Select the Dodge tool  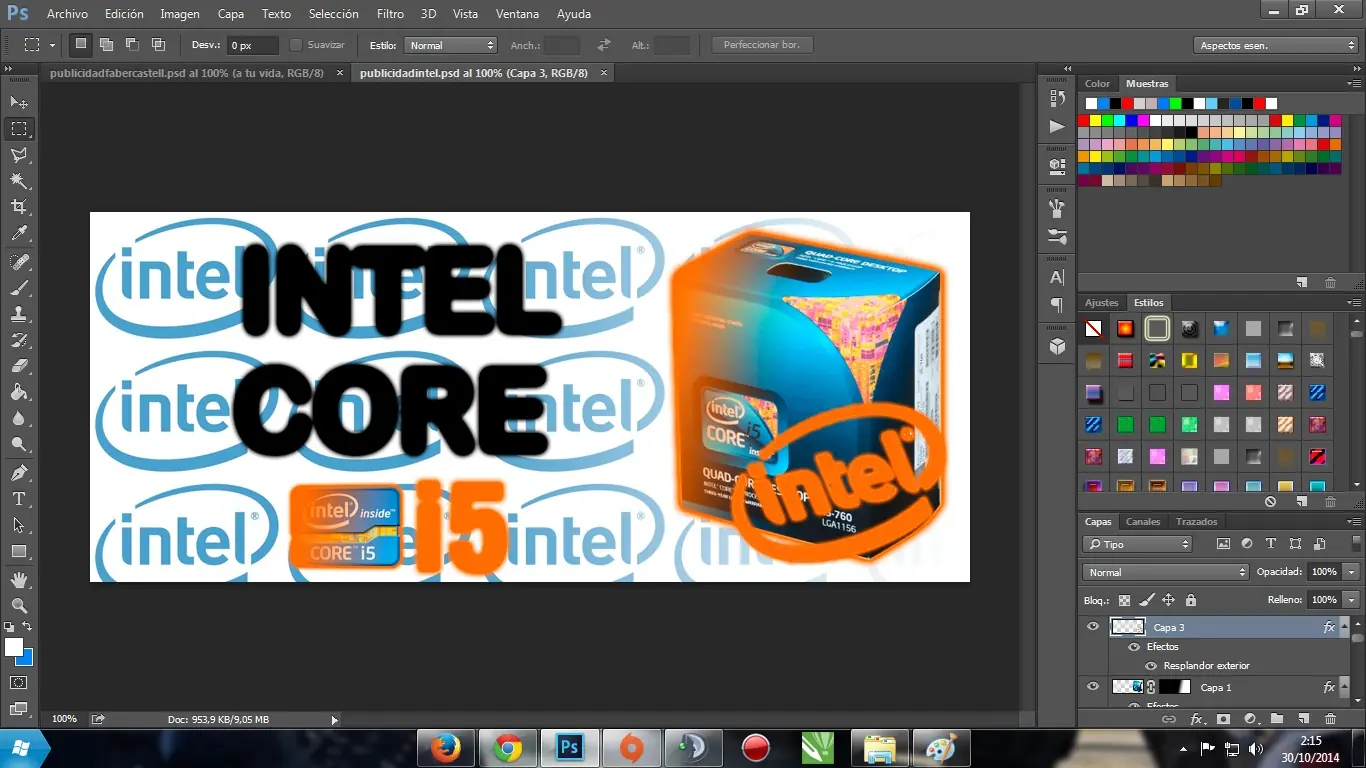click(19, 444)
